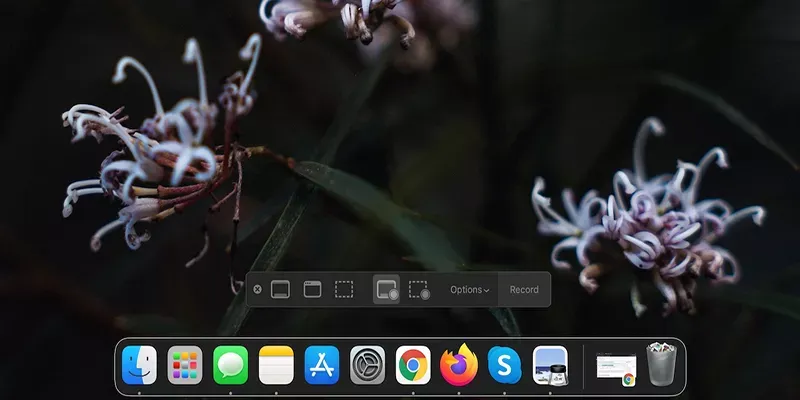Open the Notes app
This screenshot has width=800, height=400.
(x=276, y=365)
